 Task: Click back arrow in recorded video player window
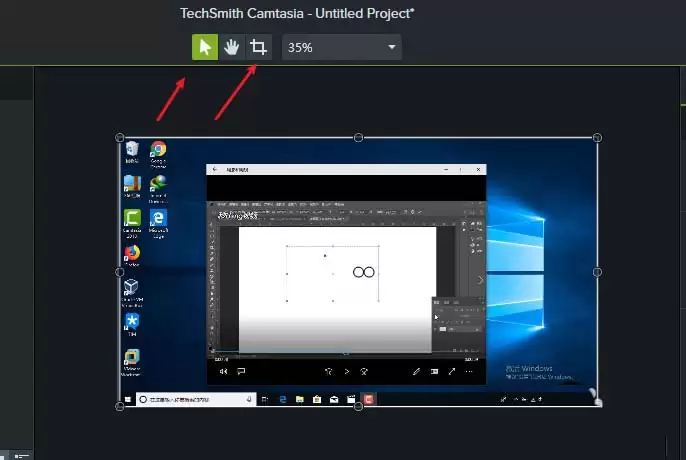click(x=215, y=169)
